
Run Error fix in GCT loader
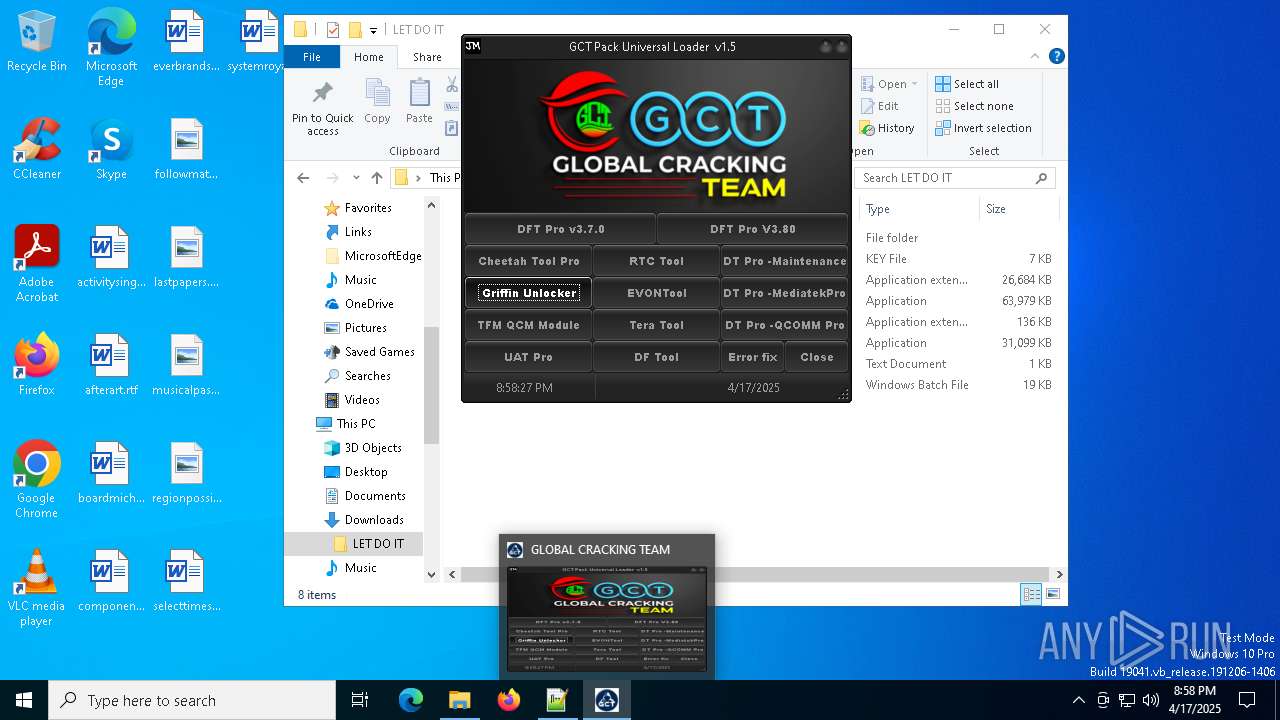click(x=752, y=357)
